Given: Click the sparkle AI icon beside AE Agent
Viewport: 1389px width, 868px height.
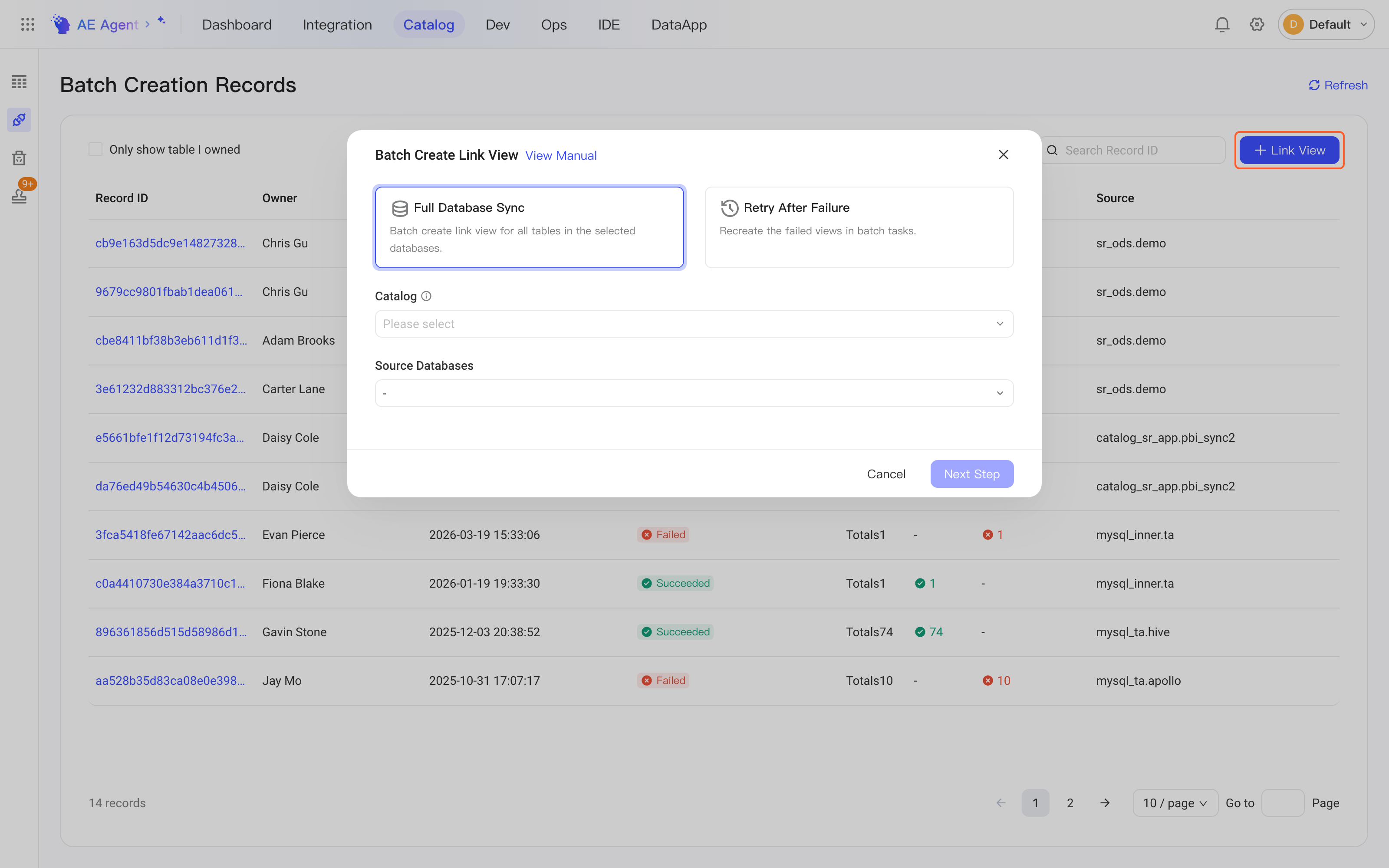Looking at the screenshot, I should pos(162,21).
